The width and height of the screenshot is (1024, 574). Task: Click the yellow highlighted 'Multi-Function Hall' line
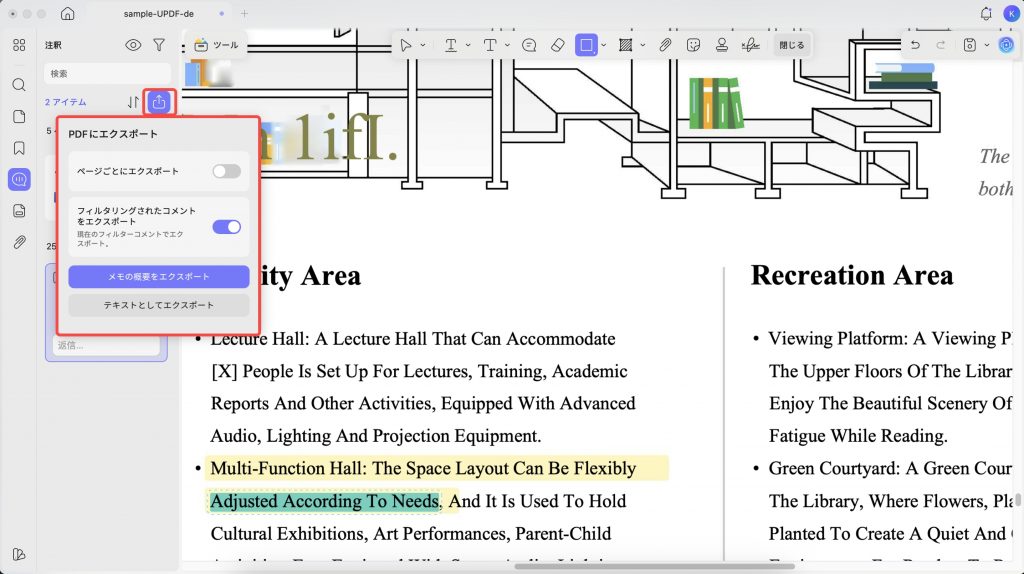coord(436,468)
